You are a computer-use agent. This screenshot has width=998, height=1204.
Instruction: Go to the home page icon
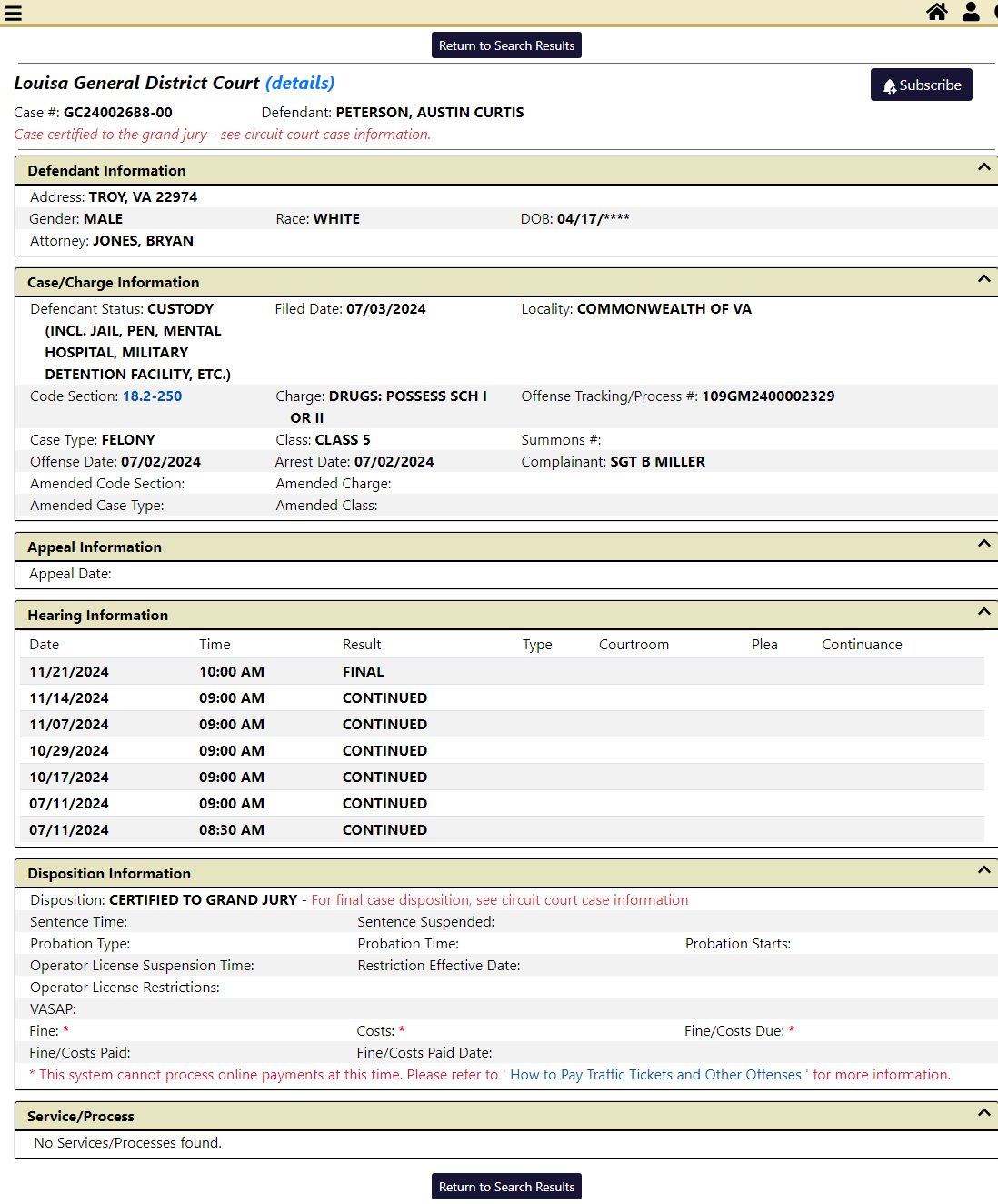937,11
